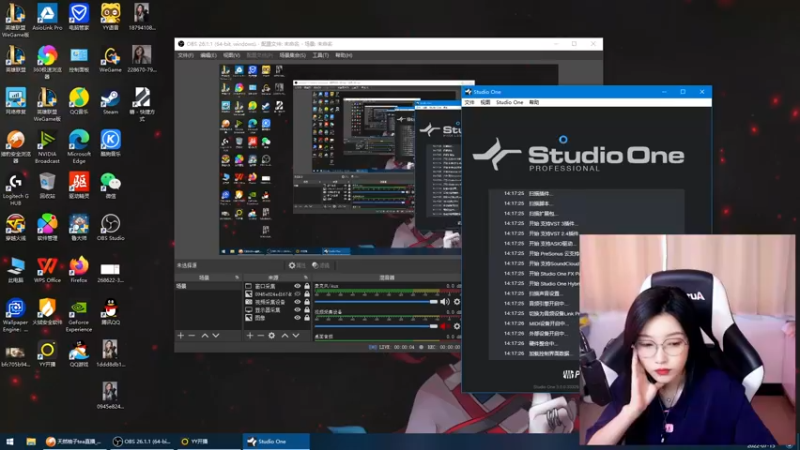Open 文件 menu in Studio One window
800x450 pixels.
(x=469, y=103)
